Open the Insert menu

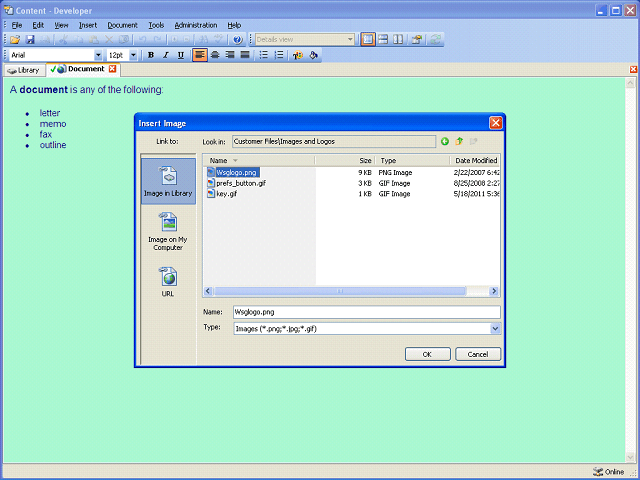pyautogui.click(x=88, y=25)
